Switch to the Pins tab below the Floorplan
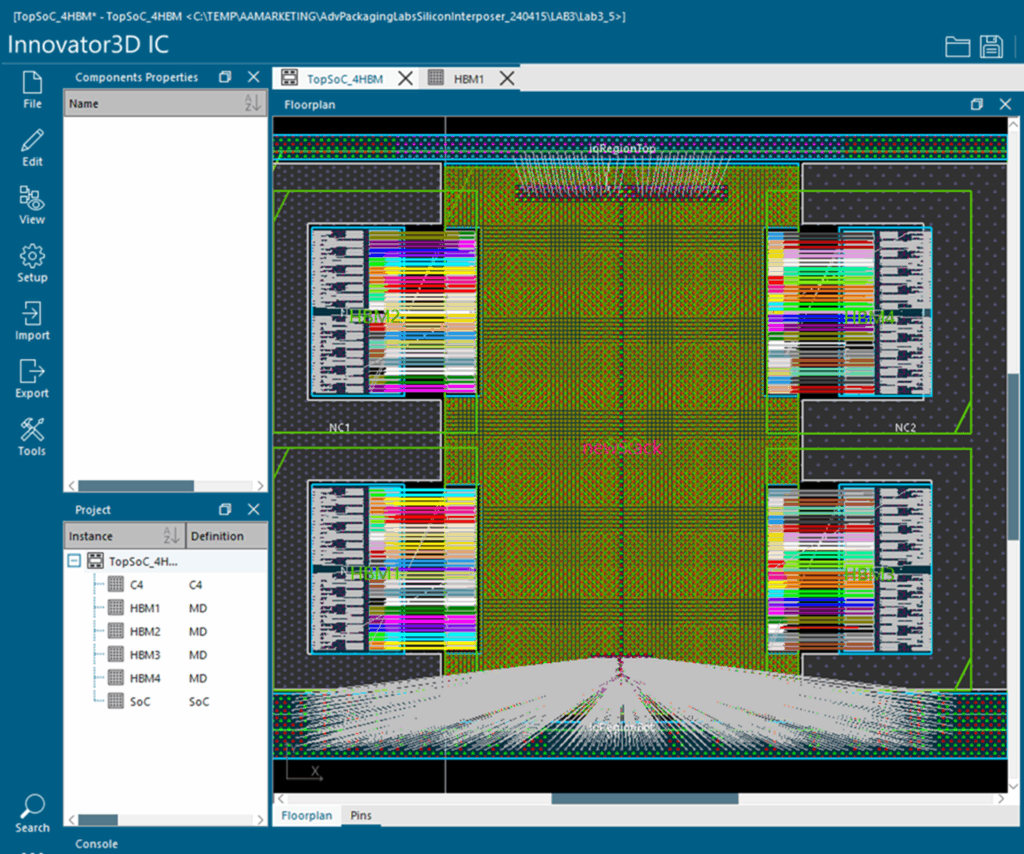The width and height of the screenshot is (1024, 854). [x=360, y=816]
